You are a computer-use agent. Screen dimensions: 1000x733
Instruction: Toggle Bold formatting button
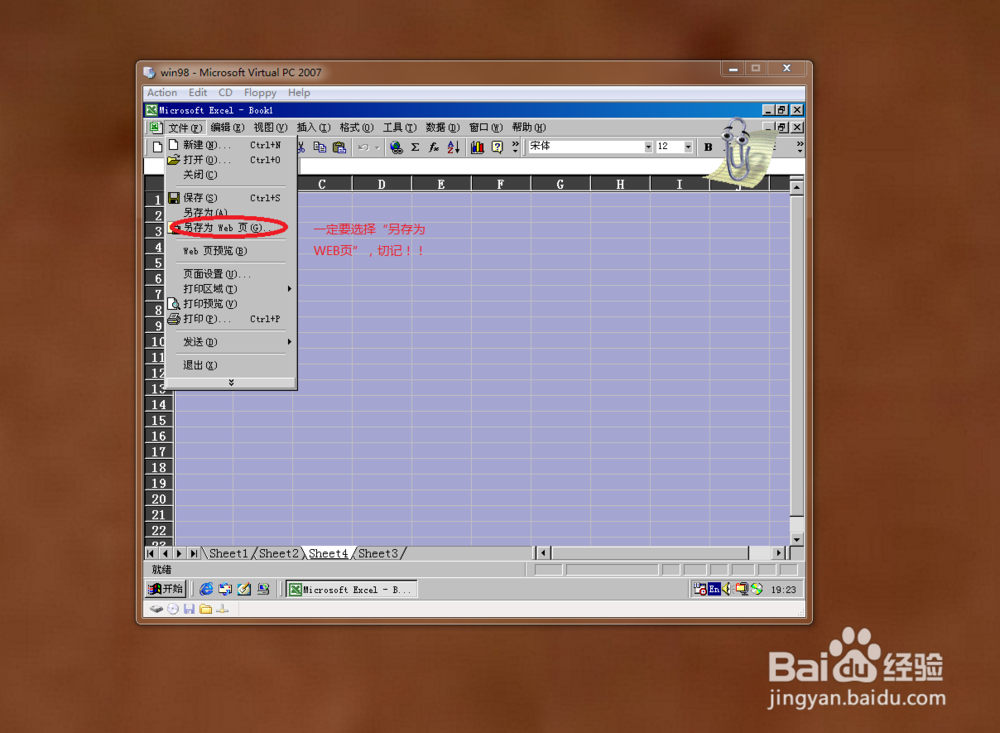[x=708, y=147]
